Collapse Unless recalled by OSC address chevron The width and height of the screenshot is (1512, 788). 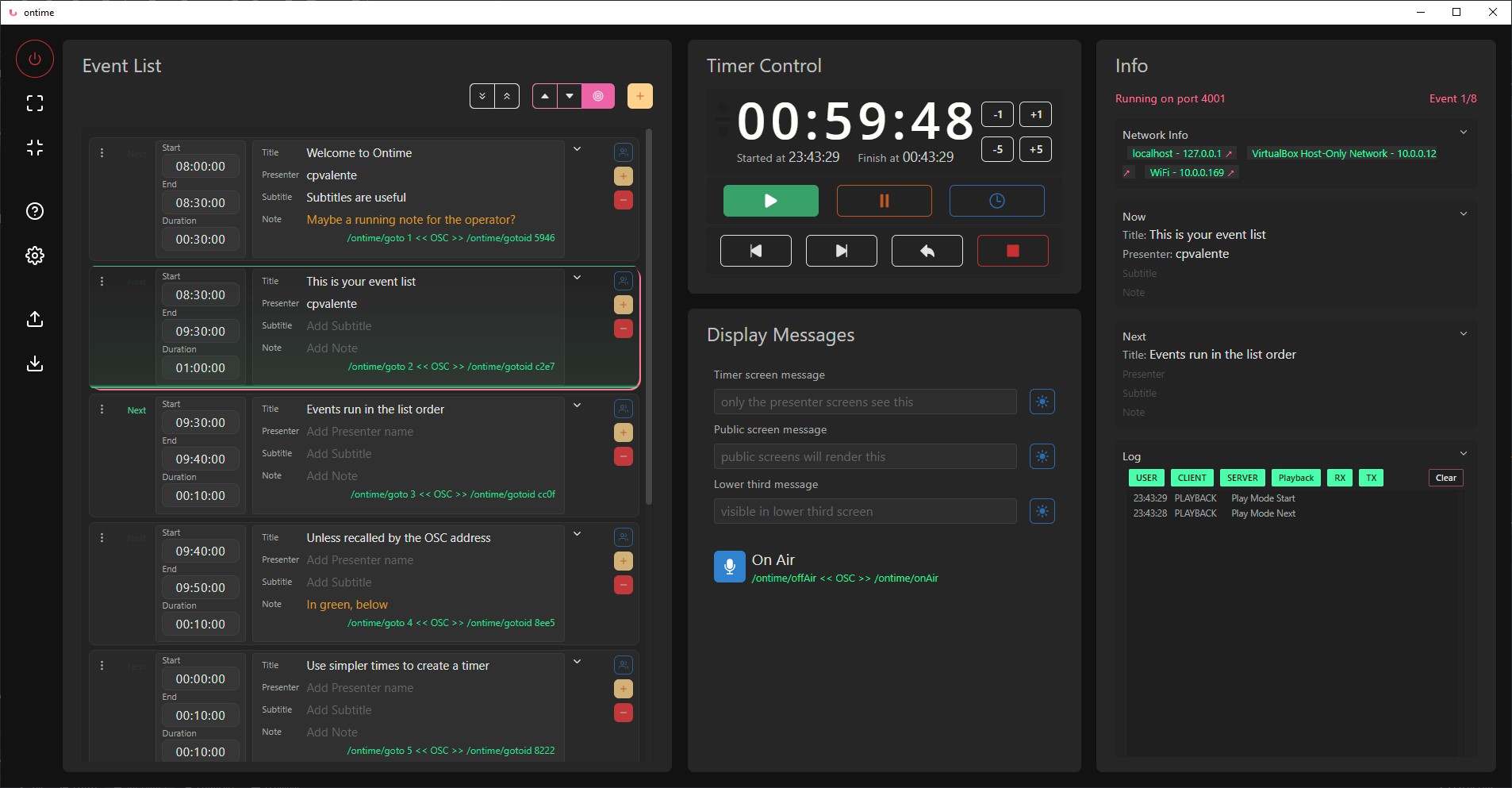[x=578, y=534]
